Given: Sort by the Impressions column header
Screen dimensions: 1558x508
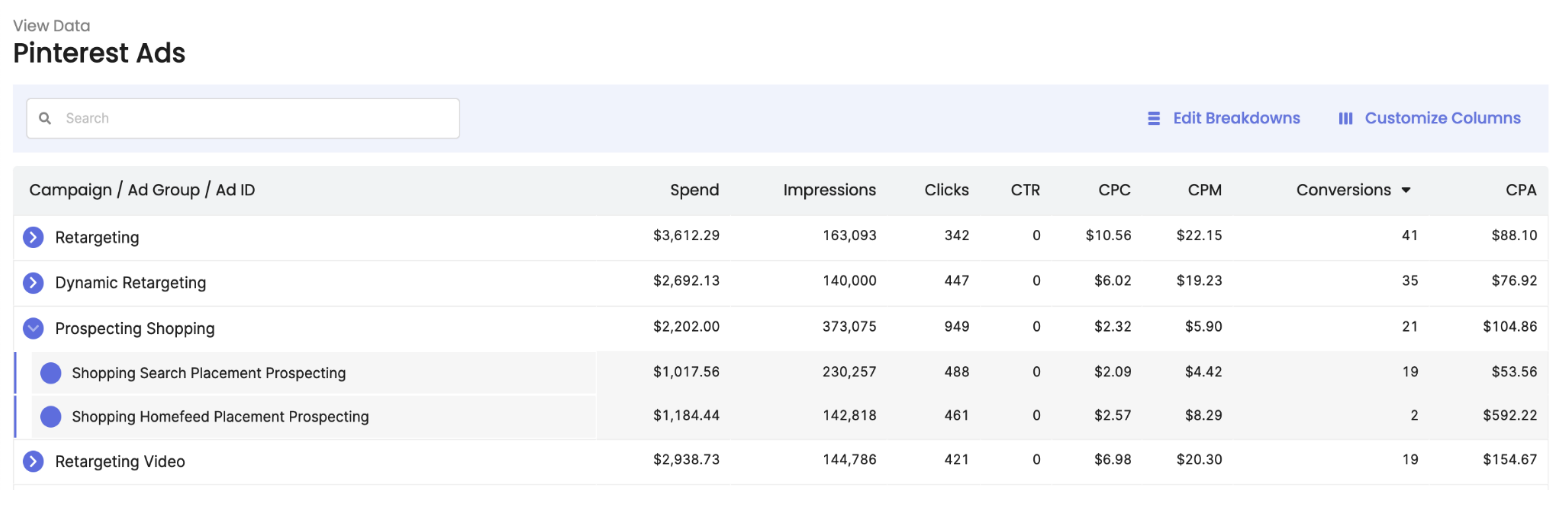Looking at the screenshot, I should click(x=829, y=190).
